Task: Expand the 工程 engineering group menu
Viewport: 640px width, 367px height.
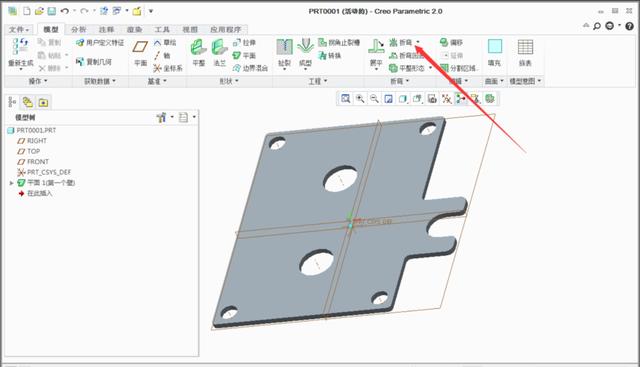Action: click(x=318, y=81)
